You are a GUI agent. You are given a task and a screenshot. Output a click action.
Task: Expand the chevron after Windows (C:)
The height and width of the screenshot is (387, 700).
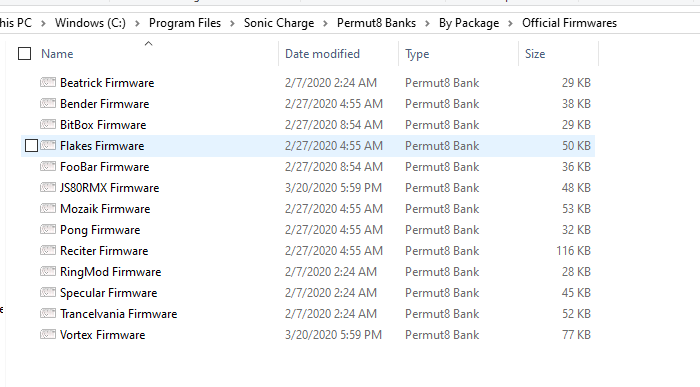point(138,23)
